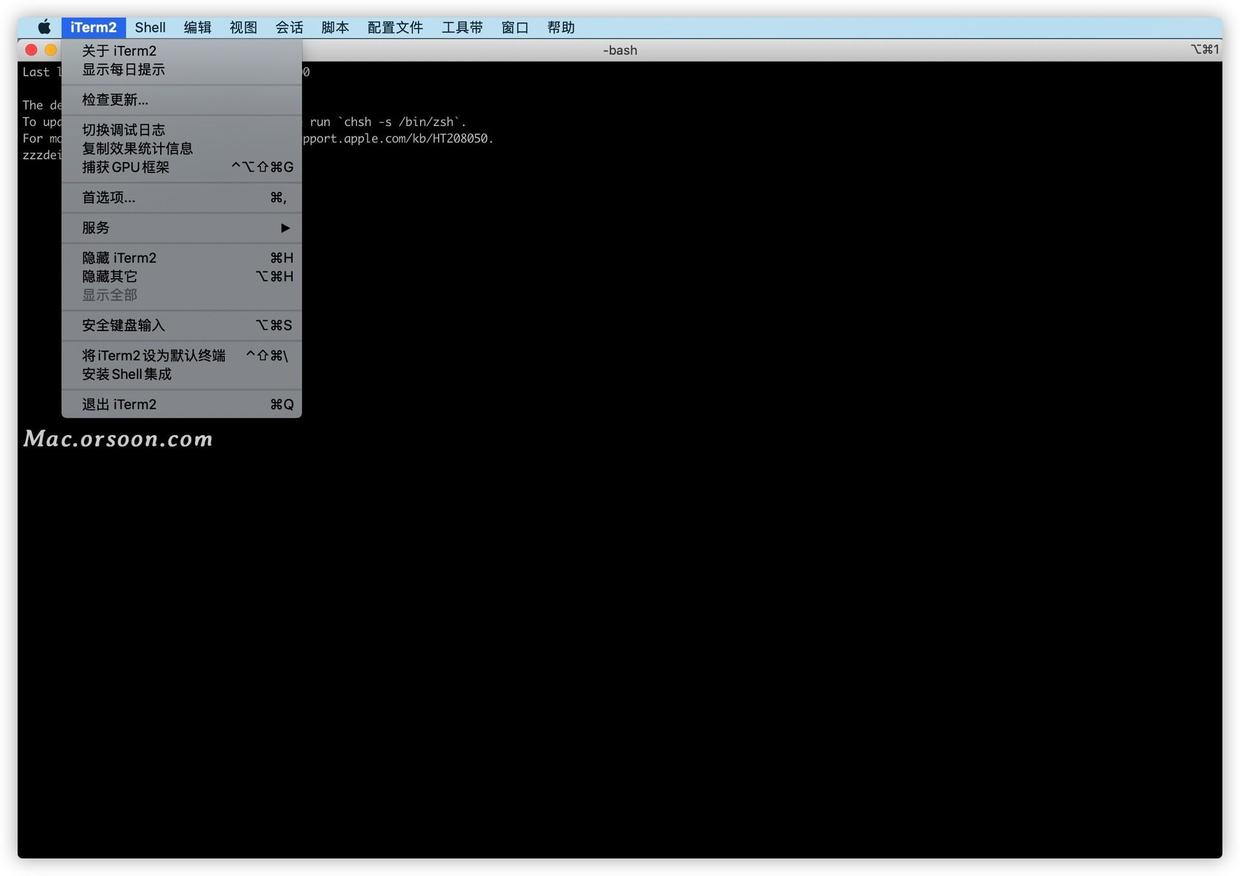Install shell integration (安装Shell集成)
Image resolution: width=1240 pixels, height=876 pixels.
coord(127,374)
